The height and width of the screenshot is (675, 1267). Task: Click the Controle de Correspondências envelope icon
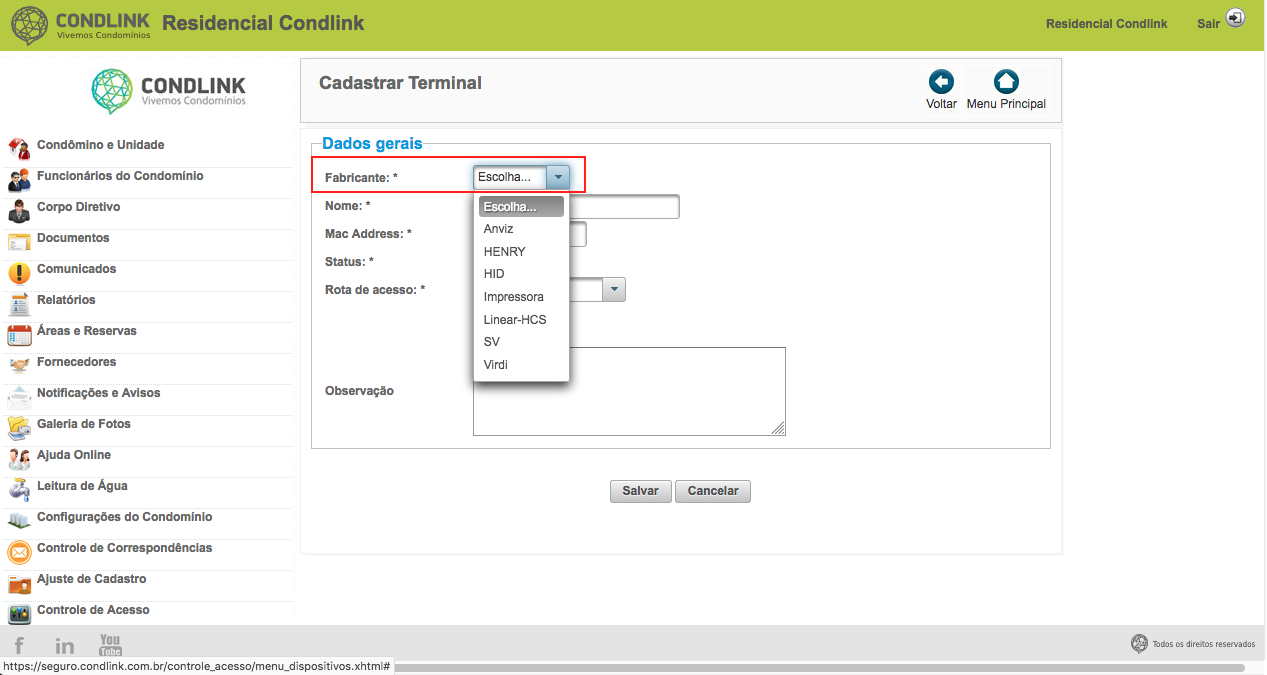pos(19,552)
